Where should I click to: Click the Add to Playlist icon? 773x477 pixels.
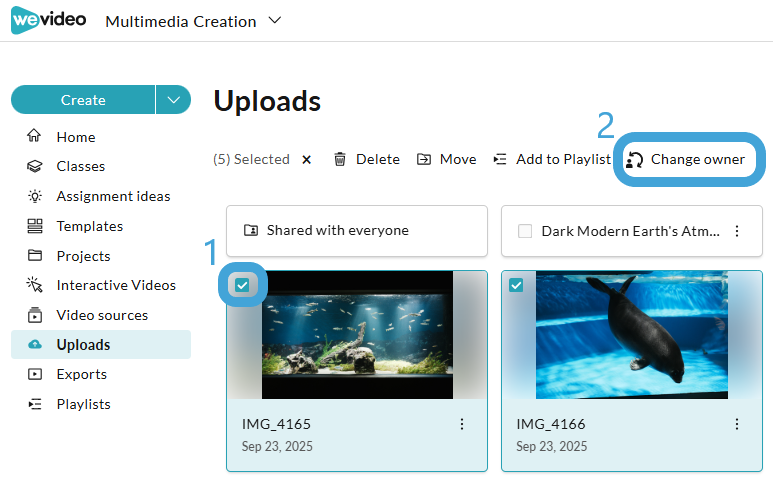coord(500,159)
